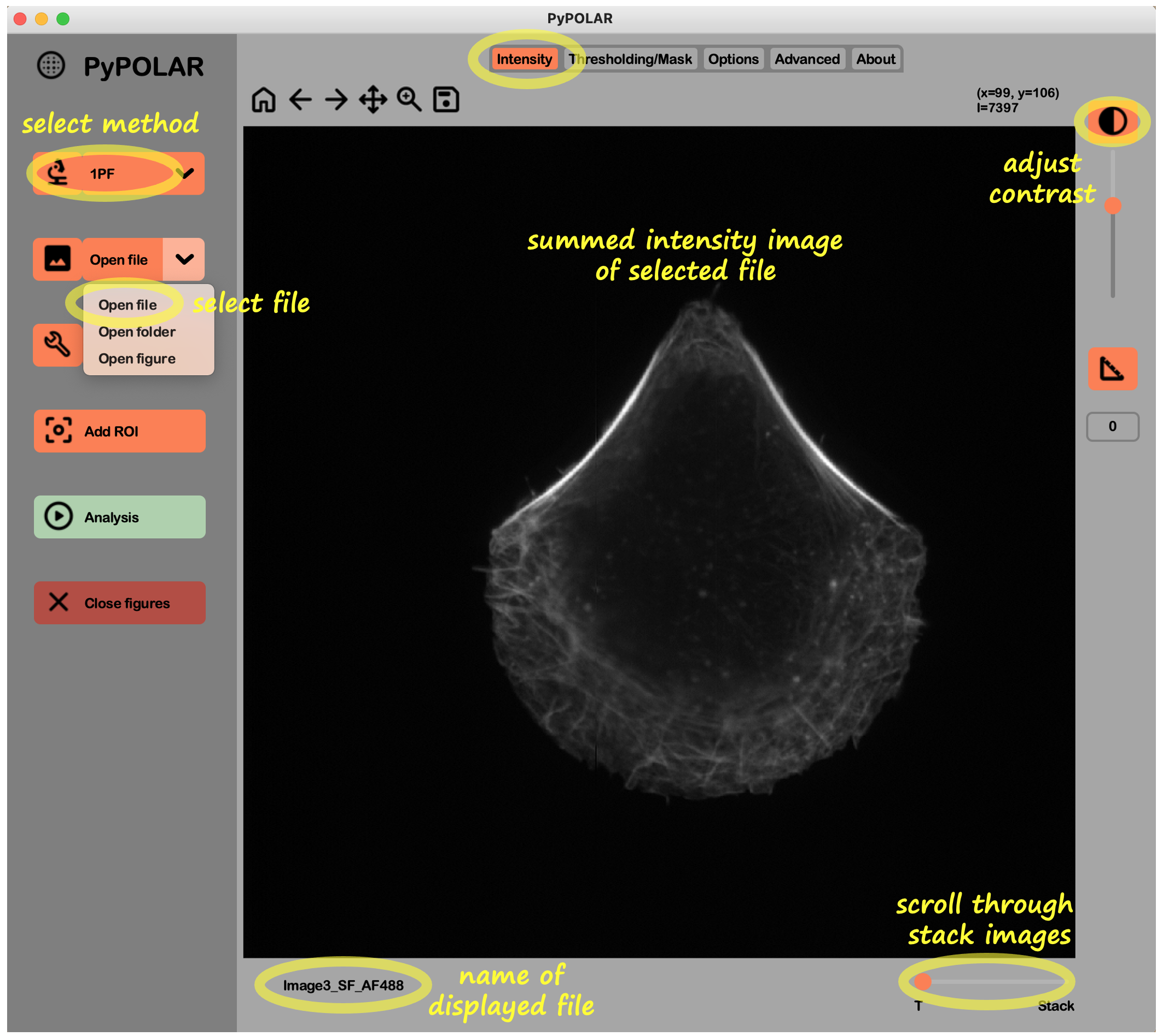
Task: Choose Open folder from the menu
Action: [137, 332]
